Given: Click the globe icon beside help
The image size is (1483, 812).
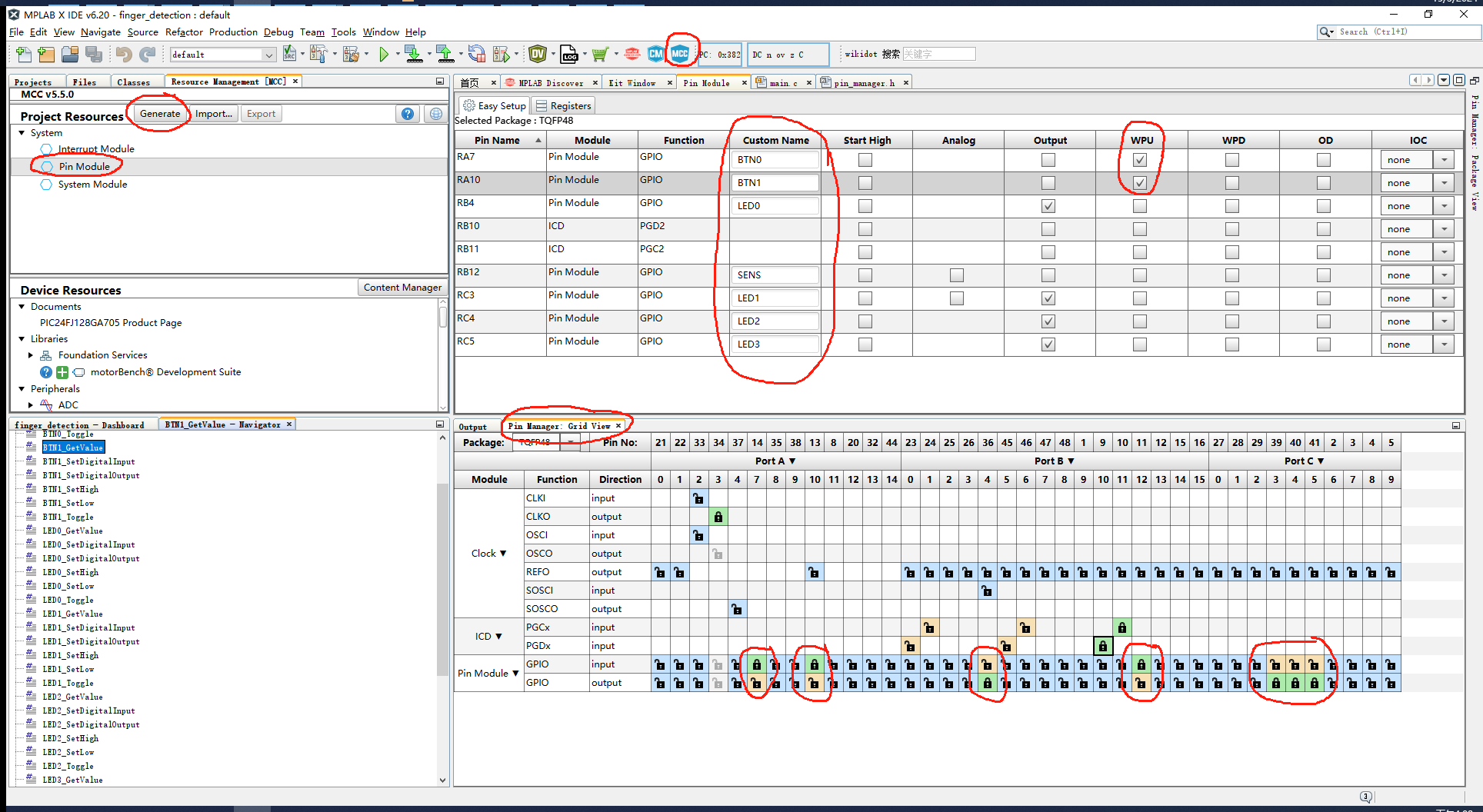Looking at the screenshot, I should tap(436, 114).
